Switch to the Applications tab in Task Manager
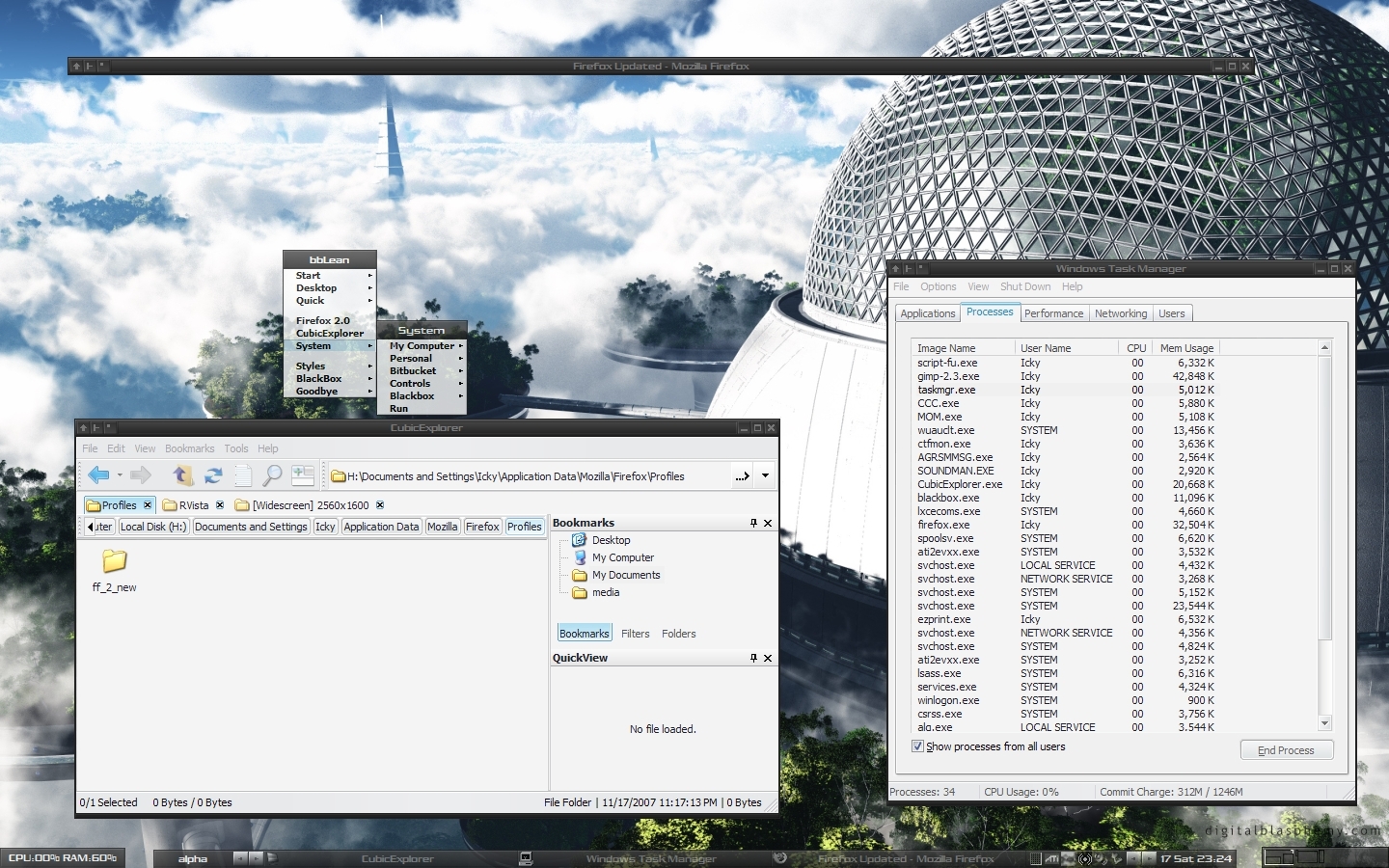The image size is (1389, 868). coord(927,313)
